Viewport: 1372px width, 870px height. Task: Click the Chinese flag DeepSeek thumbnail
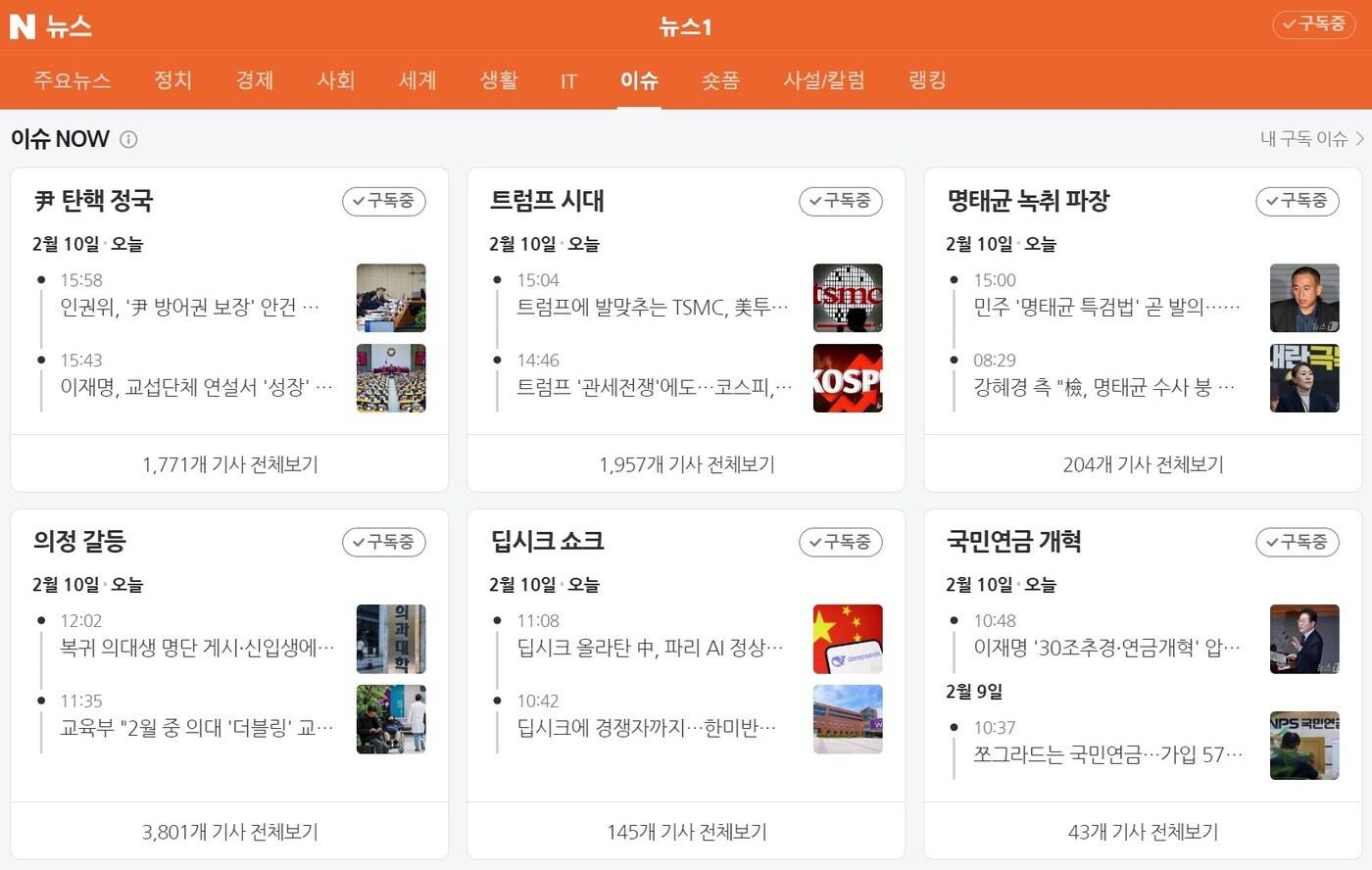[848, 639]
